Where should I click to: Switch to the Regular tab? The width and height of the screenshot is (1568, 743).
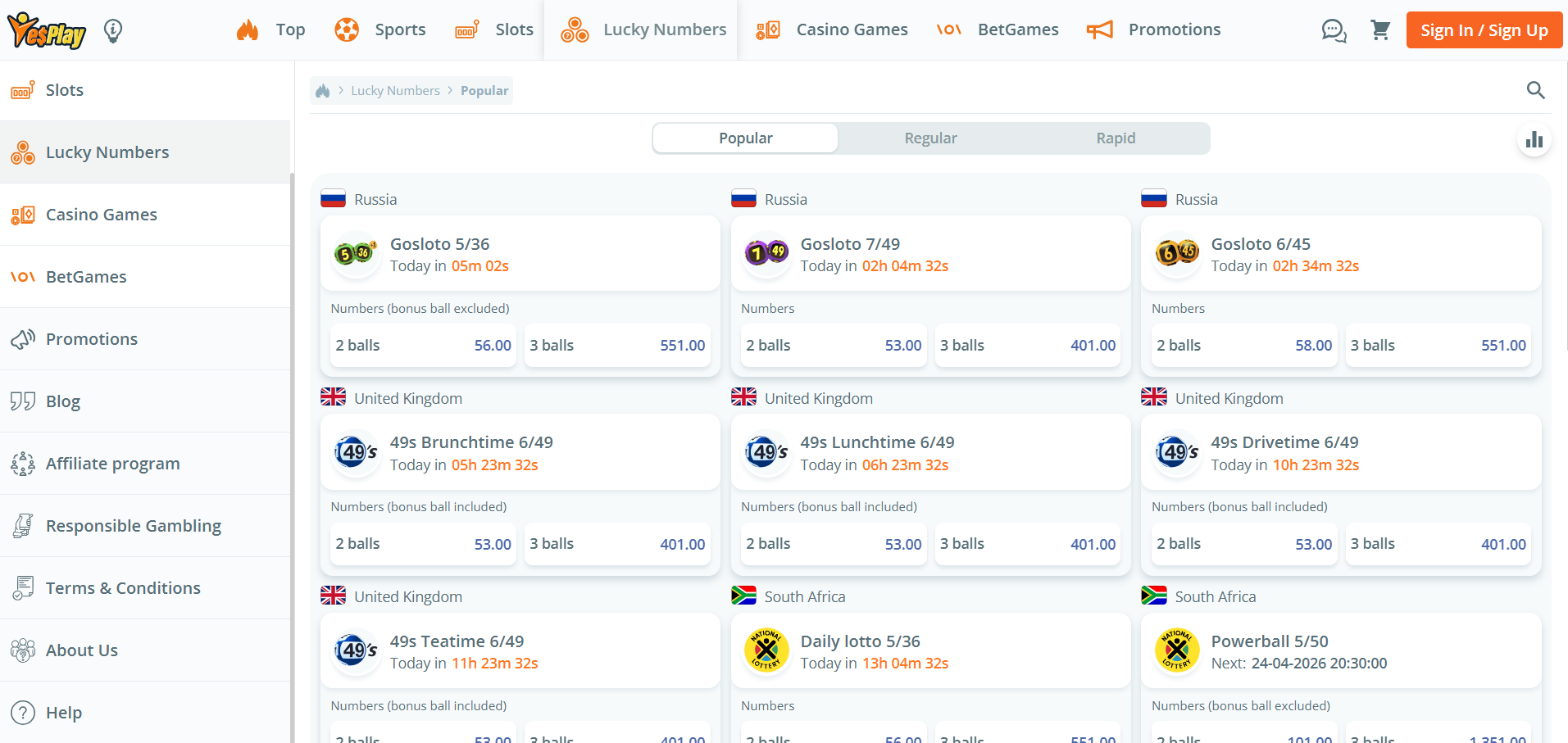tap(930, 138)
